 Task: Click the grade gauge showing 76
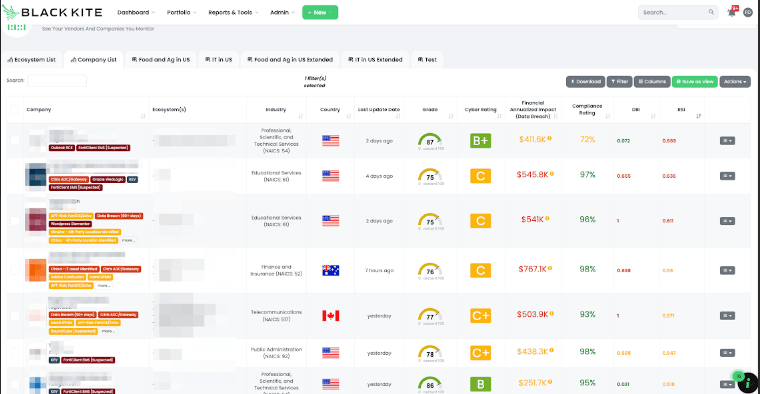tap(430, 270)
